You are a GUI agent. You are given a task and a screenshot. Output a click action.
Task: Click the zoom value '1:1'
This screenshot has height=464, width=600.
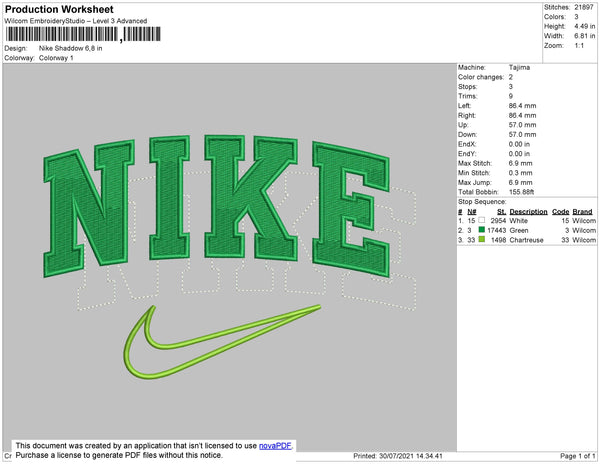coord(579,46)
